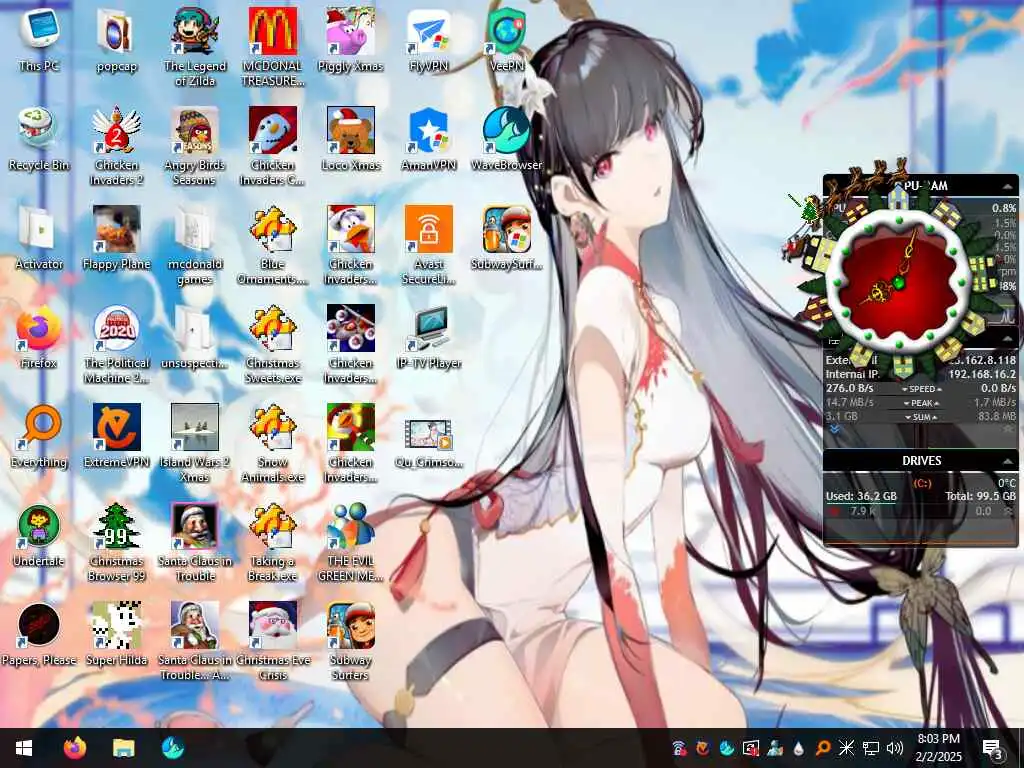
Task: Launch Firefox from the taskbar
Action: (74, 748)
